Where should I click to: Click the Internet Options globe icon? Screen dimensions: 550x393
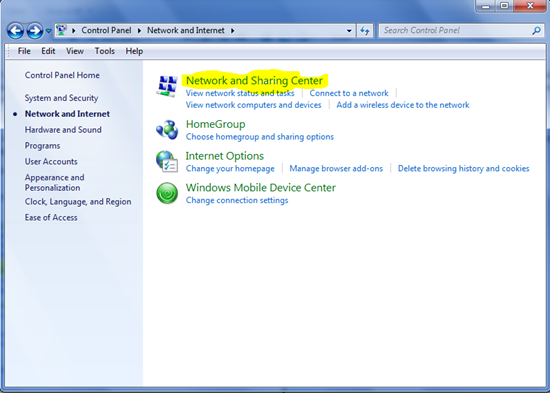167,161
